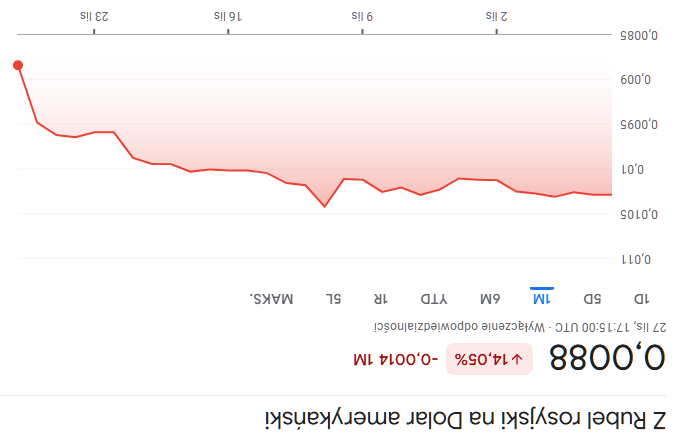Select the 1D time range tab
This screenshot has height=438, width=679.
click(642, 298)
